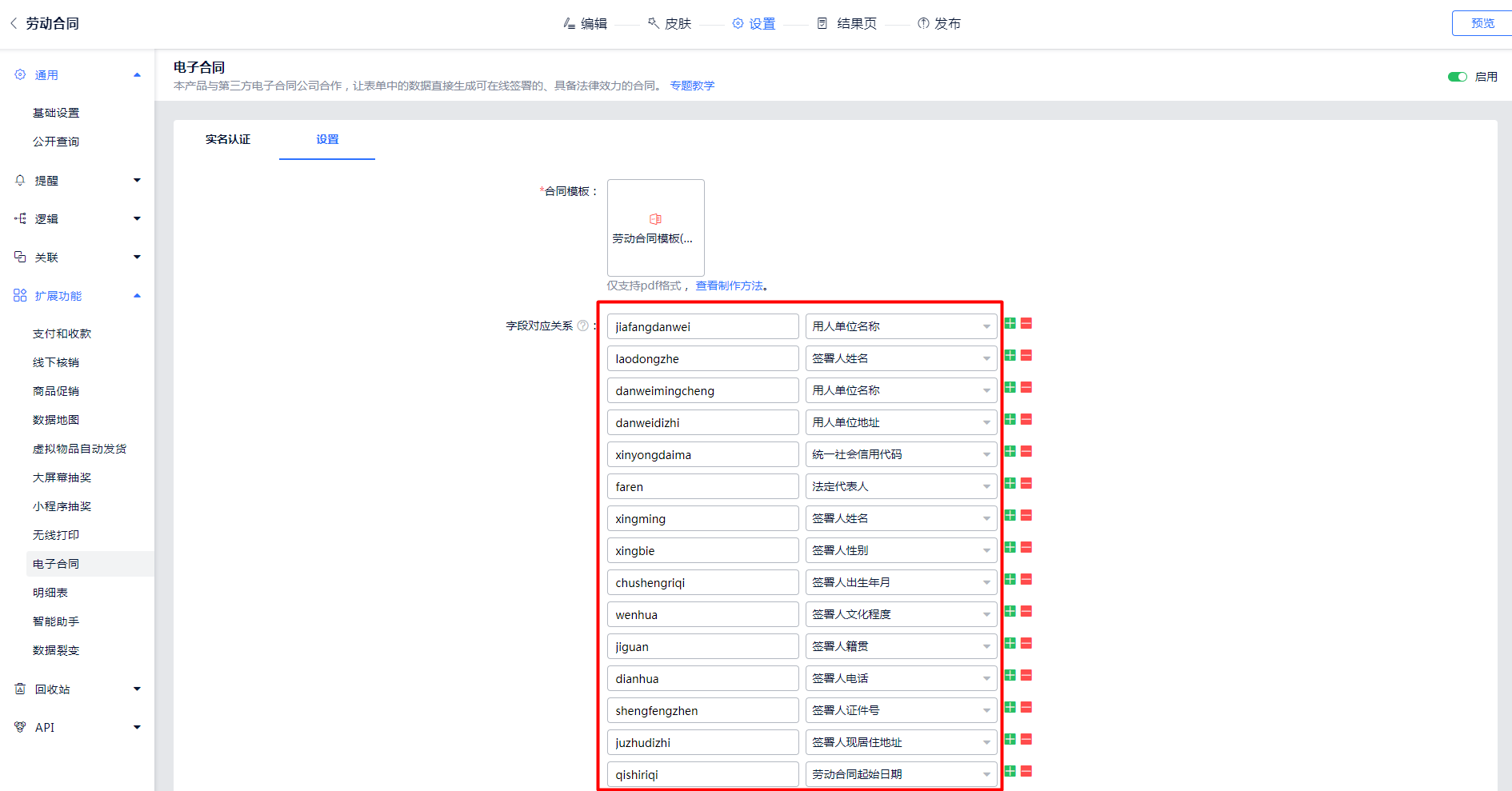Click green plus icon next to jiafangdanwei row
Viewport: 1512px width, 791px height.
(1010, 324)
